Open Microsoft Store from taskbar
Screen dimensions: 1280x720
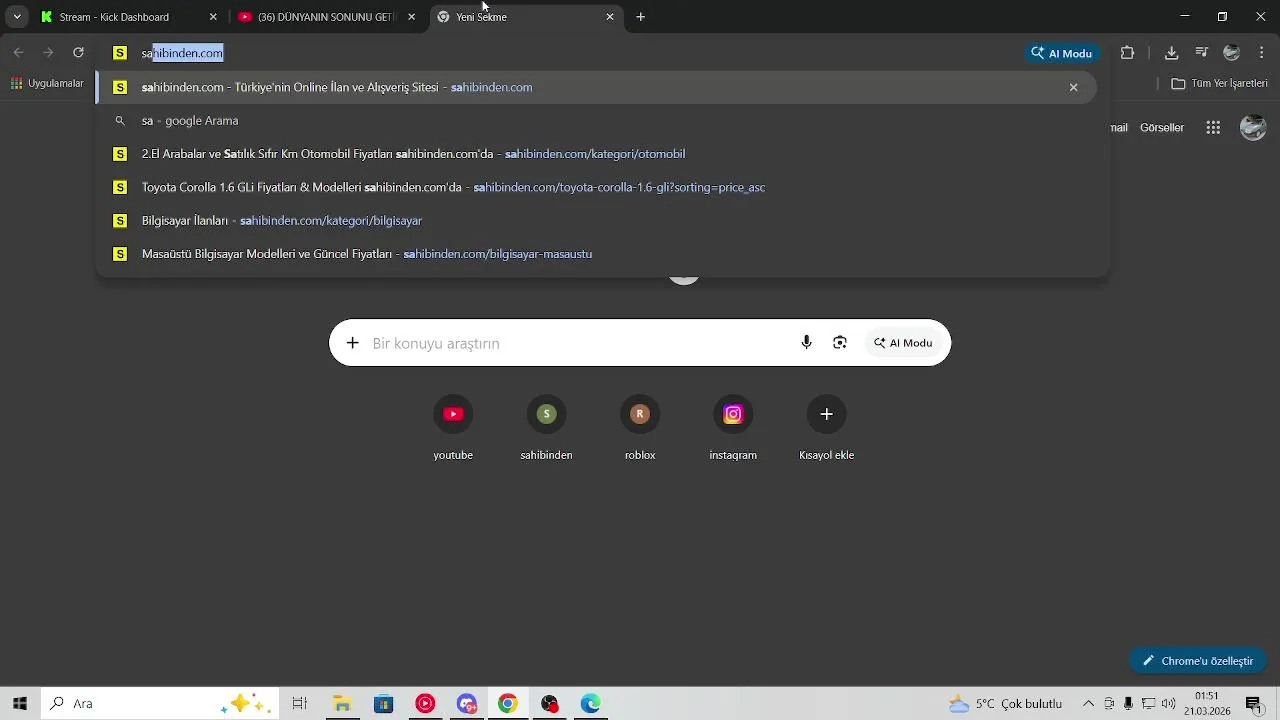[383, 704]
